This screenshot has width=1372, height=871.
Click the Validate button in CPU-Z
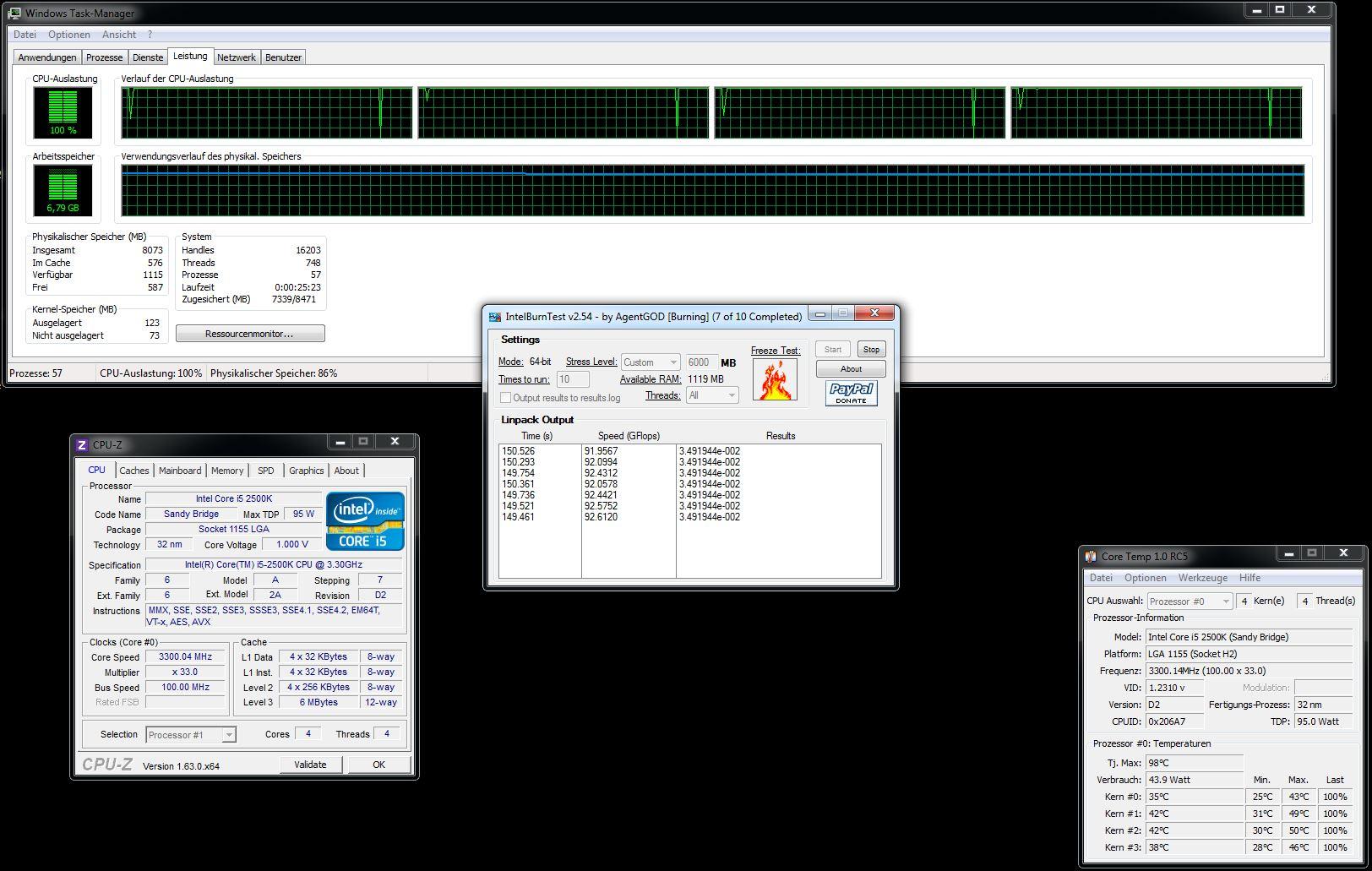(310, 765)
